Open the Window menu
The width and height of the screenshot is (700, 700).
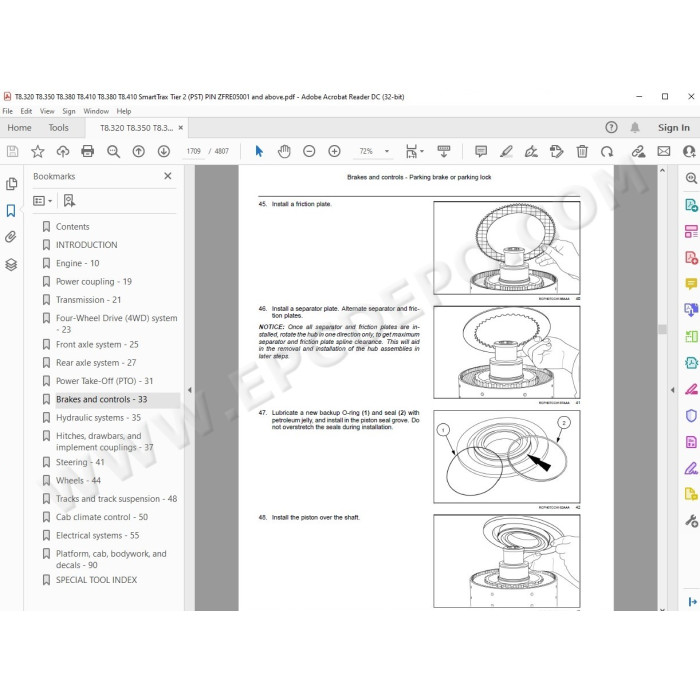point(96,111)
